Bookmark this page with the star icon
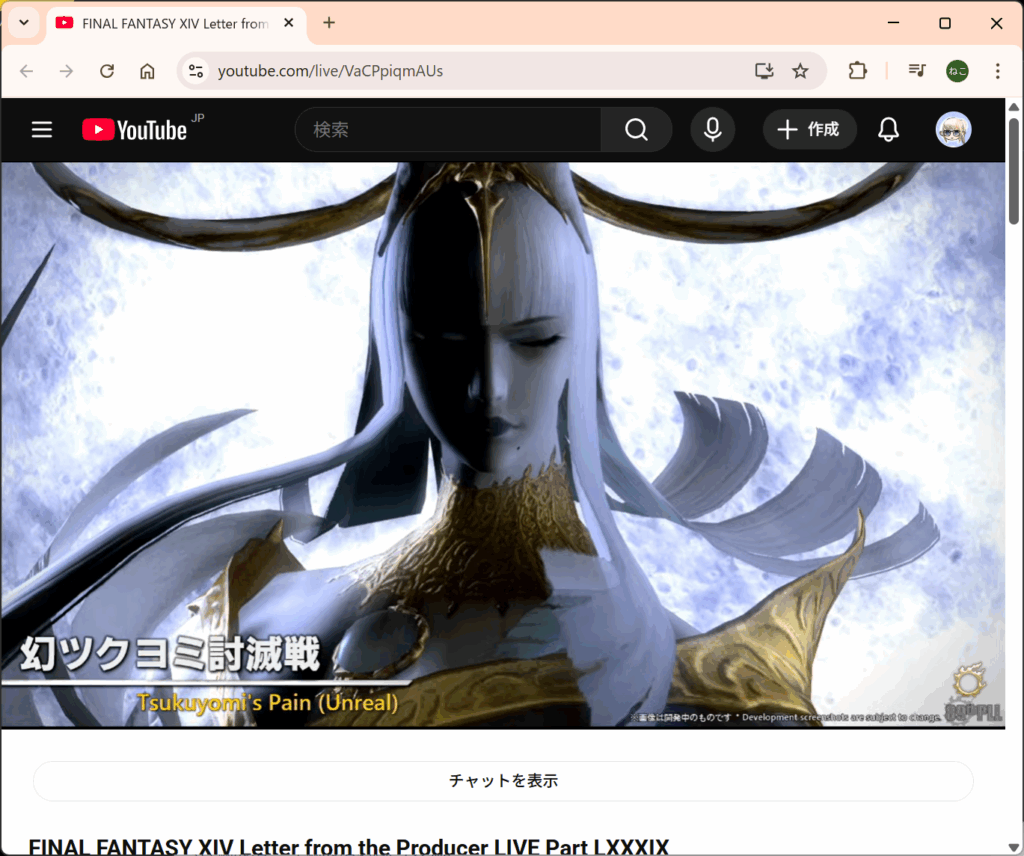The height and width of the screenshot is (856, 1024). pos(800,71)
